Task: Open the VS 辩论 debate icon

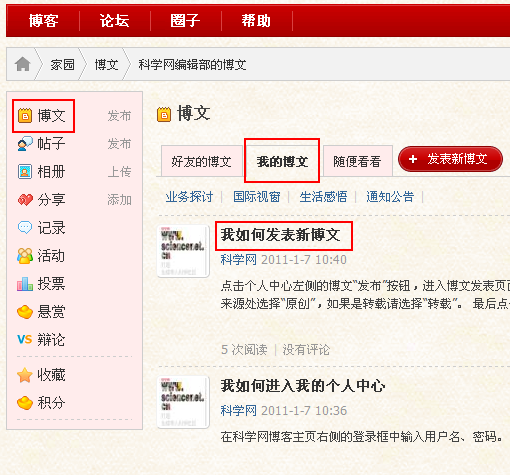Action: pos(25,340)
